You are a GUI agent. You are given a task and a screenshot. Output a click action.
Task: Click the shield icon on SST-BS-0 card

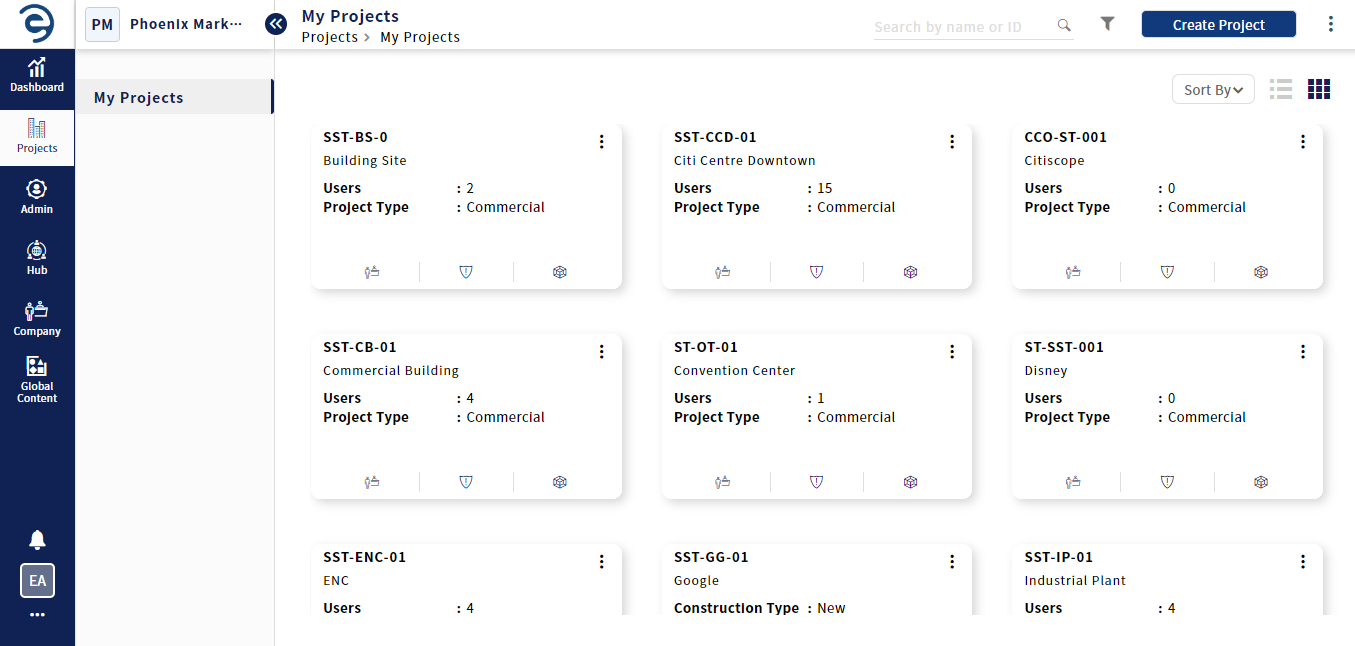(x=466, y=272)
